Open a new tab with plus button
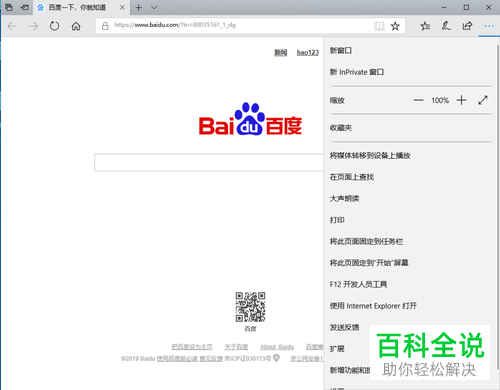Image resolution: width=500 pixels, height=390 pixels. click(139, 7)
